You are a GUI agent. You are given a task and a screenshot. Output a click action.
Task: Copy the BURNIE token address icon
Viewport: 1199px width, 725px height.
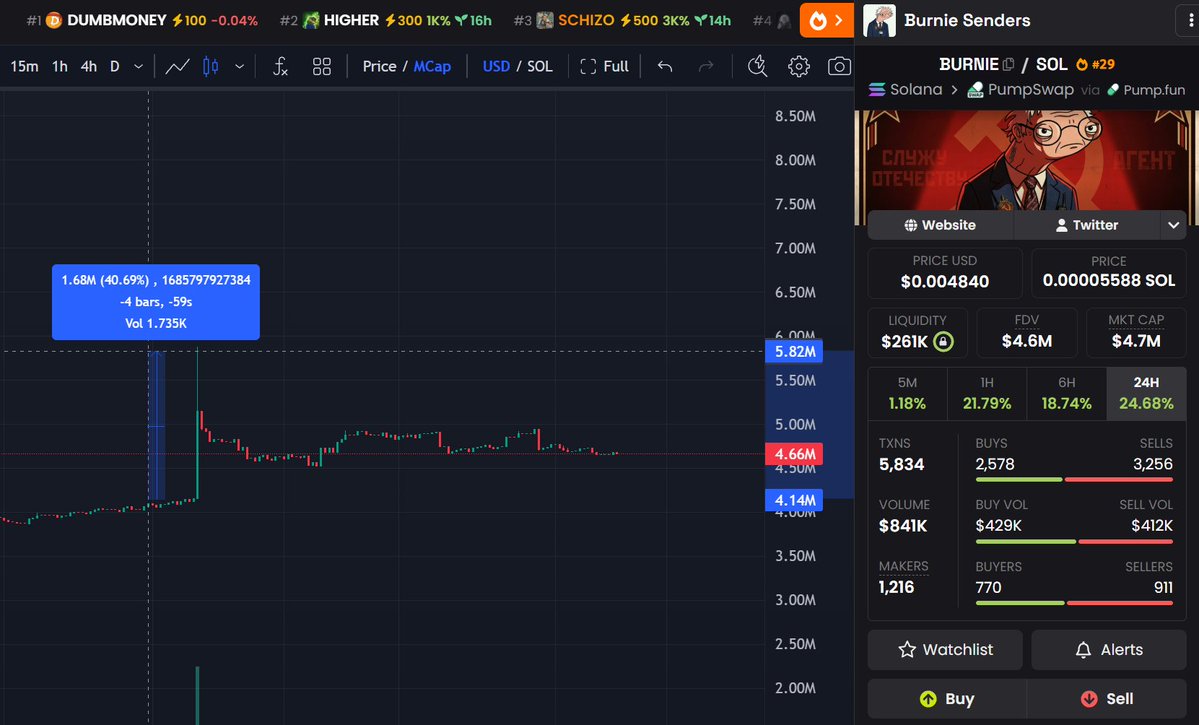coord(1008,64)
